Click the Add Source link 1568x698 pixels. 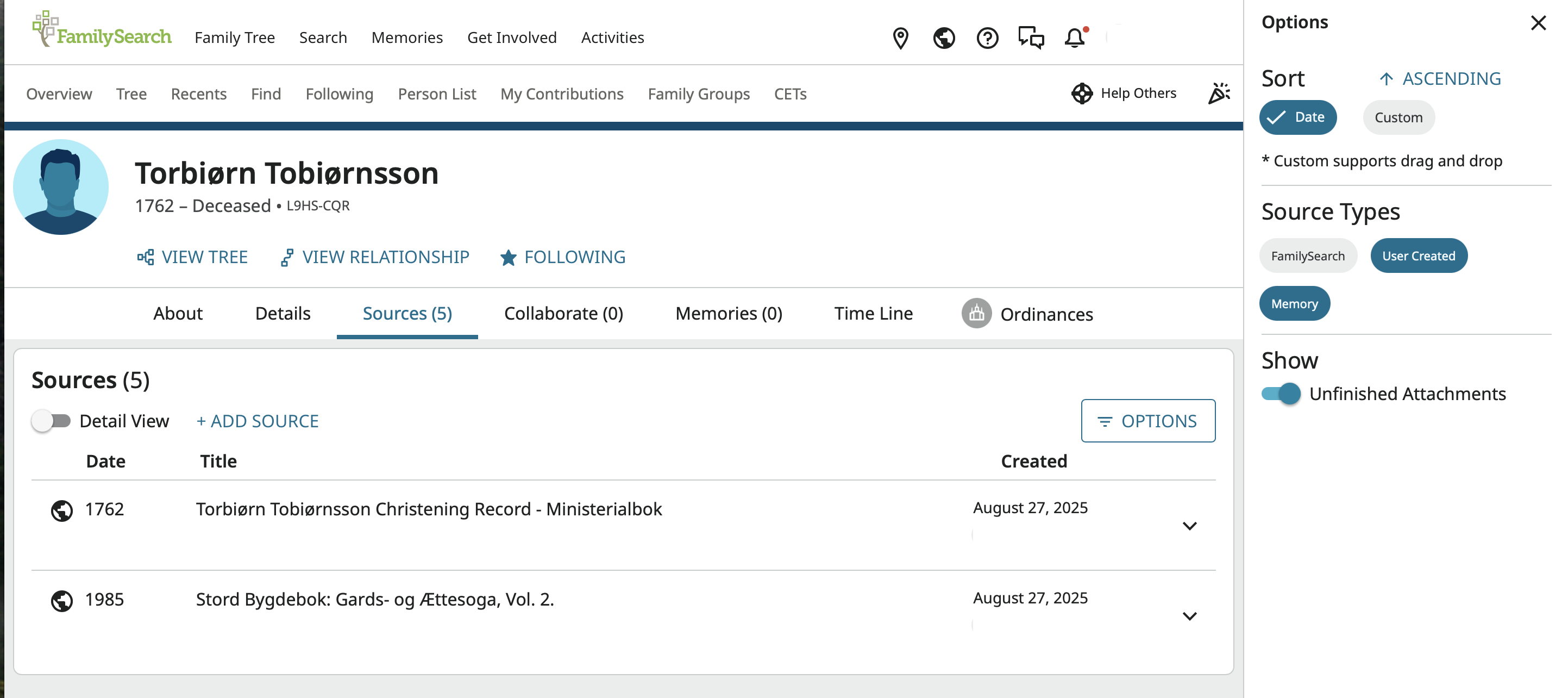(258, 421)
